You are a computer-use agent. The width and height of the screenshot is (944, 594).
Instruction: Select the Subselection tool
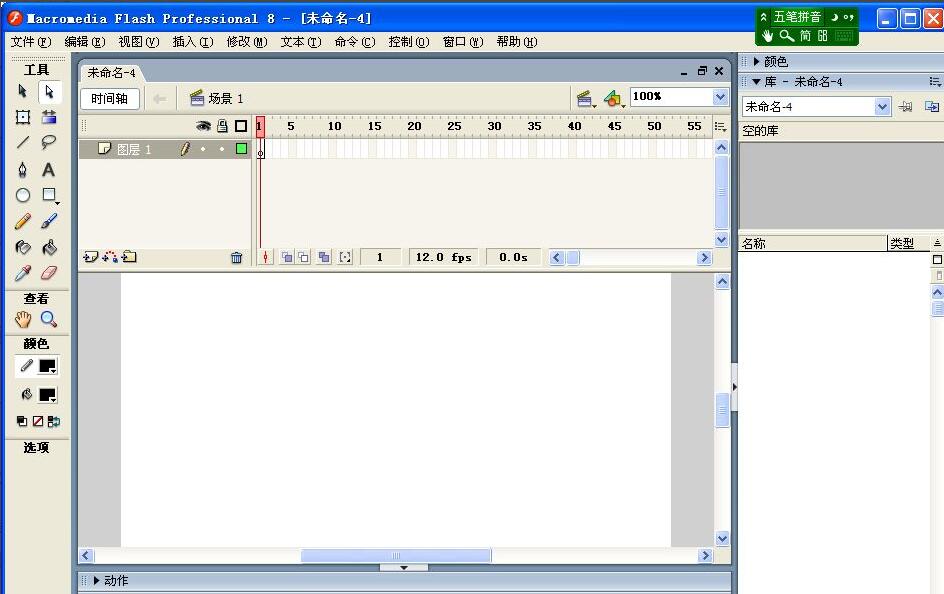tap(49, 91)
